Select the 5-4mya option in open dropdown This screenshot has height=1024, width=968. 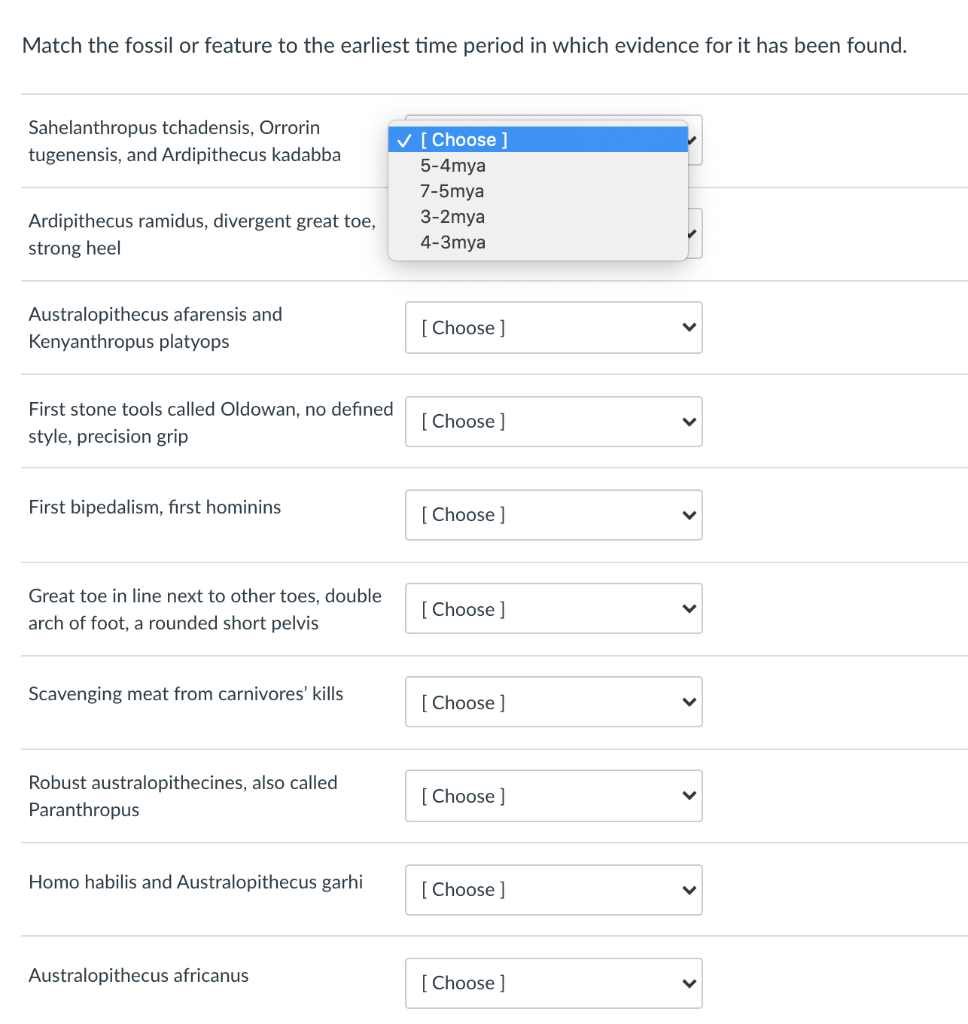(x=453, y=166)
